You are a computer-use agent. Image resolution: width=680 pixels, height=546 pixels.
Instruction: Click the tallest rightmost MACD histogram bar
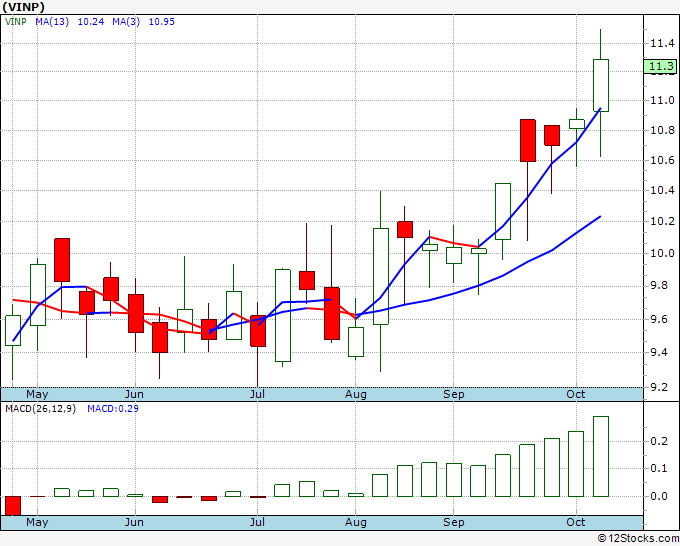[601, 456]
